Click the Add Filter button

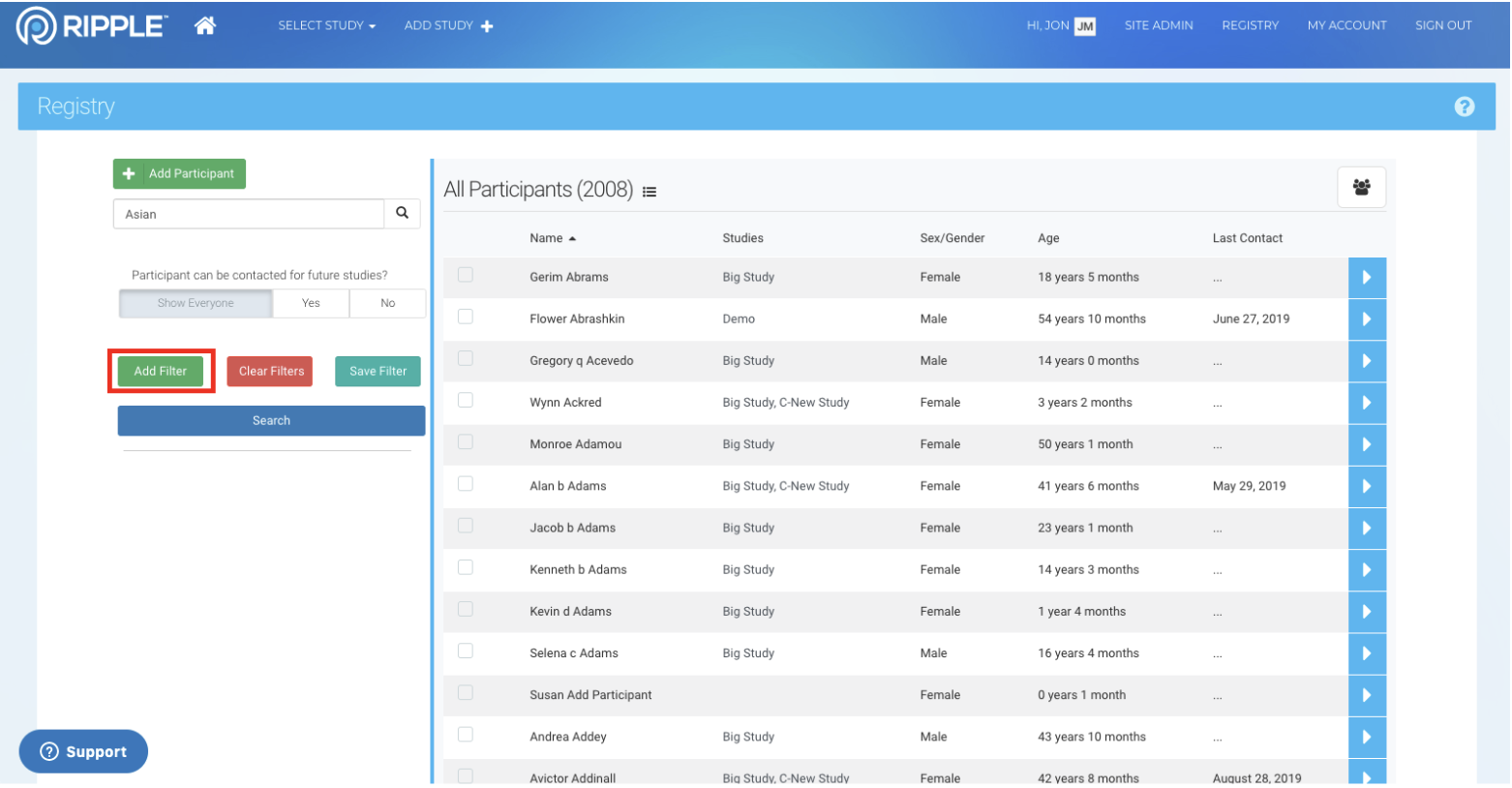point(161,371)
